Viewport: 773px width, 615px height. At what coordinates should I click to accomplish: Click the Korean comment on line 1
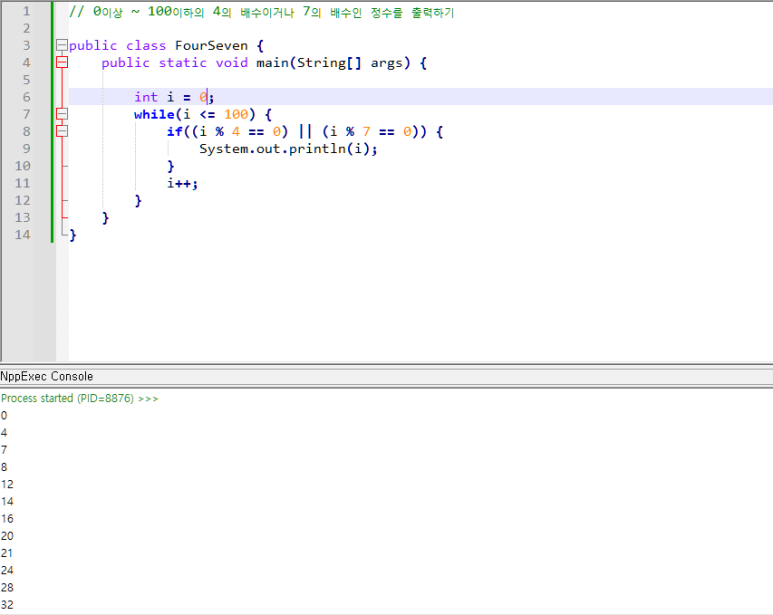[262, 12]
